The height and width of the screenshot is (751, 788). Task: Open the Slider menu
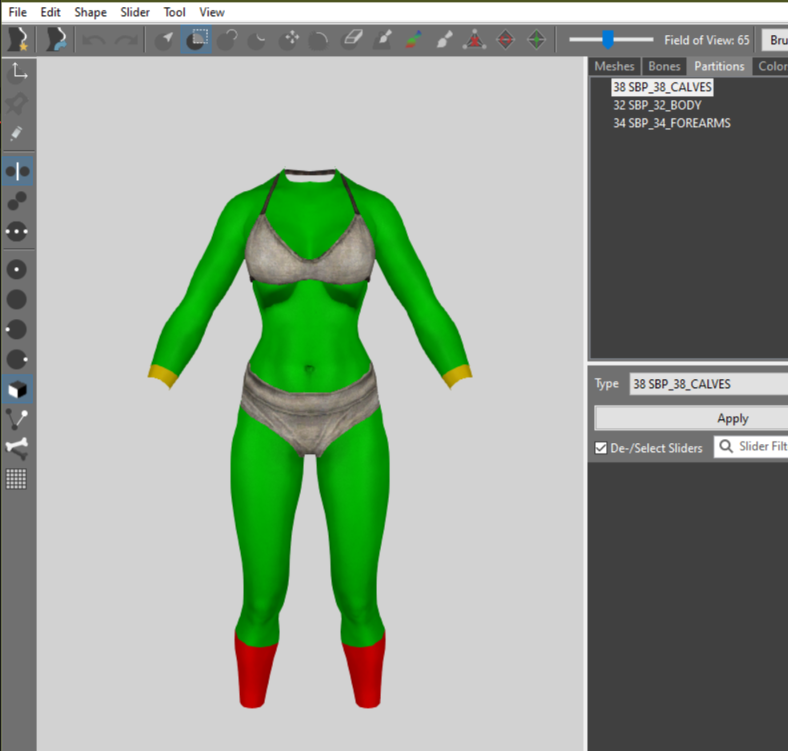click(135, 12)
